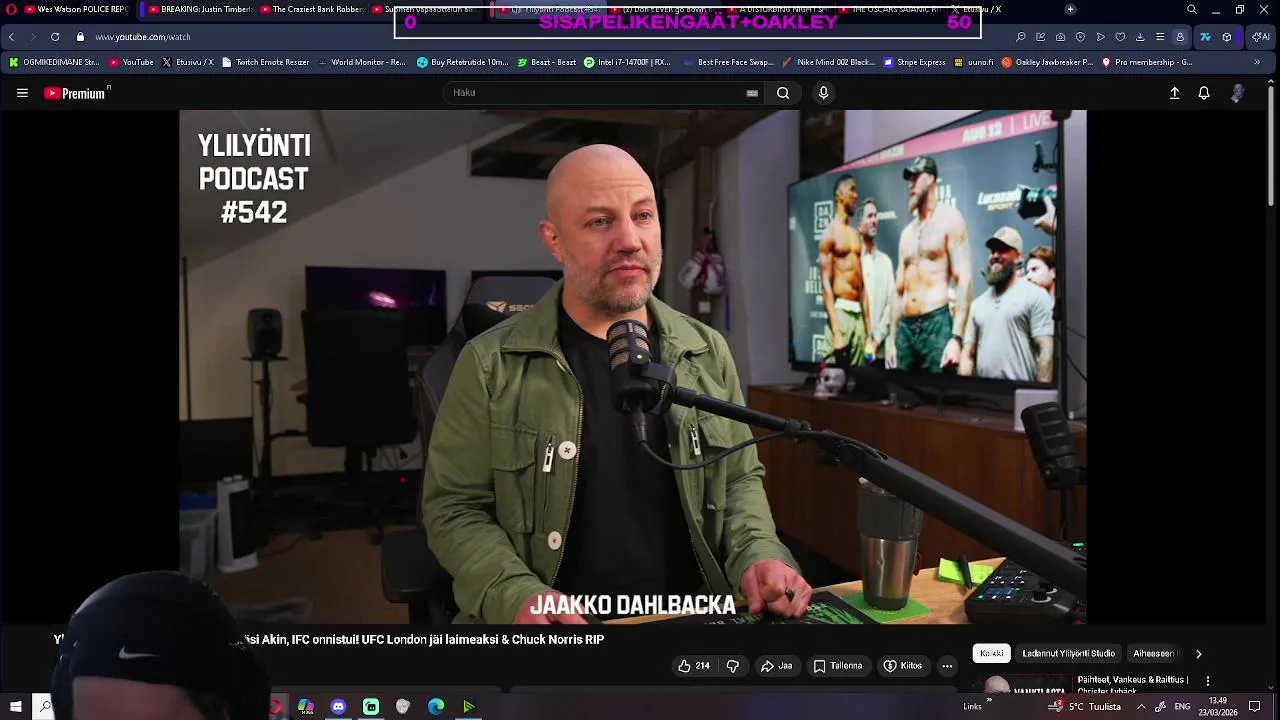Open options for Päihteet, Vankeus & Raittius video
Viewport: 1280px width, 720px height.
click(1207, 681)
